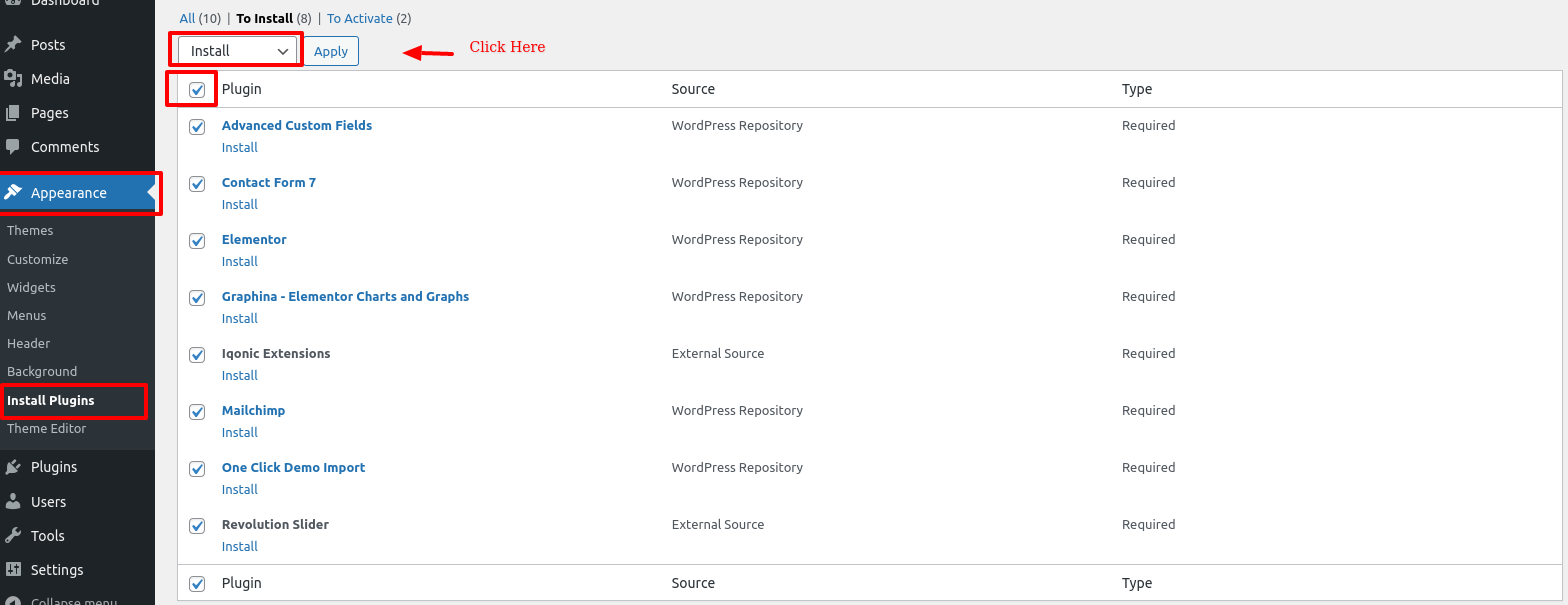Click Required in One Click Demo Import row

pos(1148,467)
